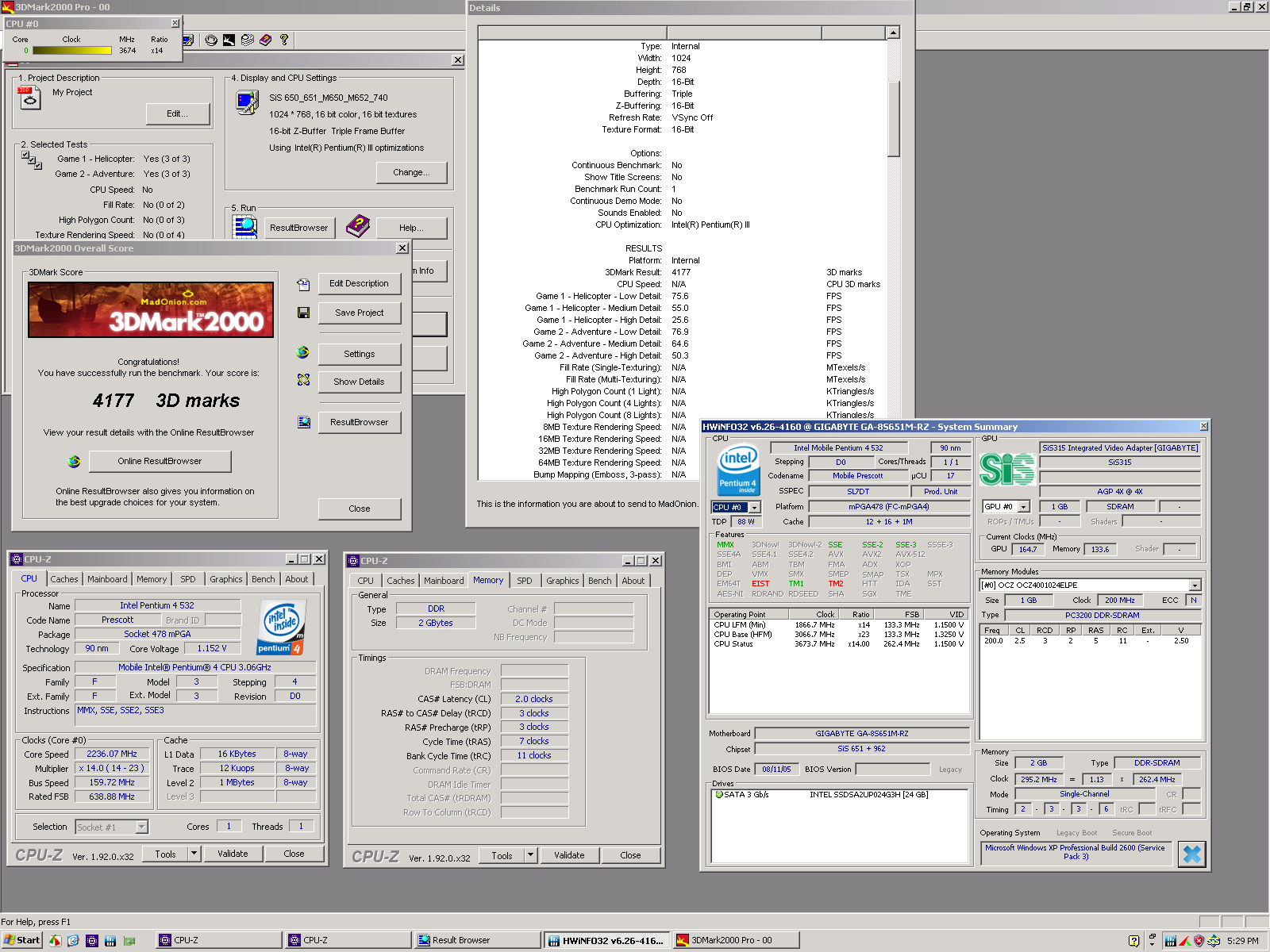Open the GPU #0 dropdown in HWiNFO
Image resolution: width=1270 pixels, height=952 pixels.
tap(1024, 506)
